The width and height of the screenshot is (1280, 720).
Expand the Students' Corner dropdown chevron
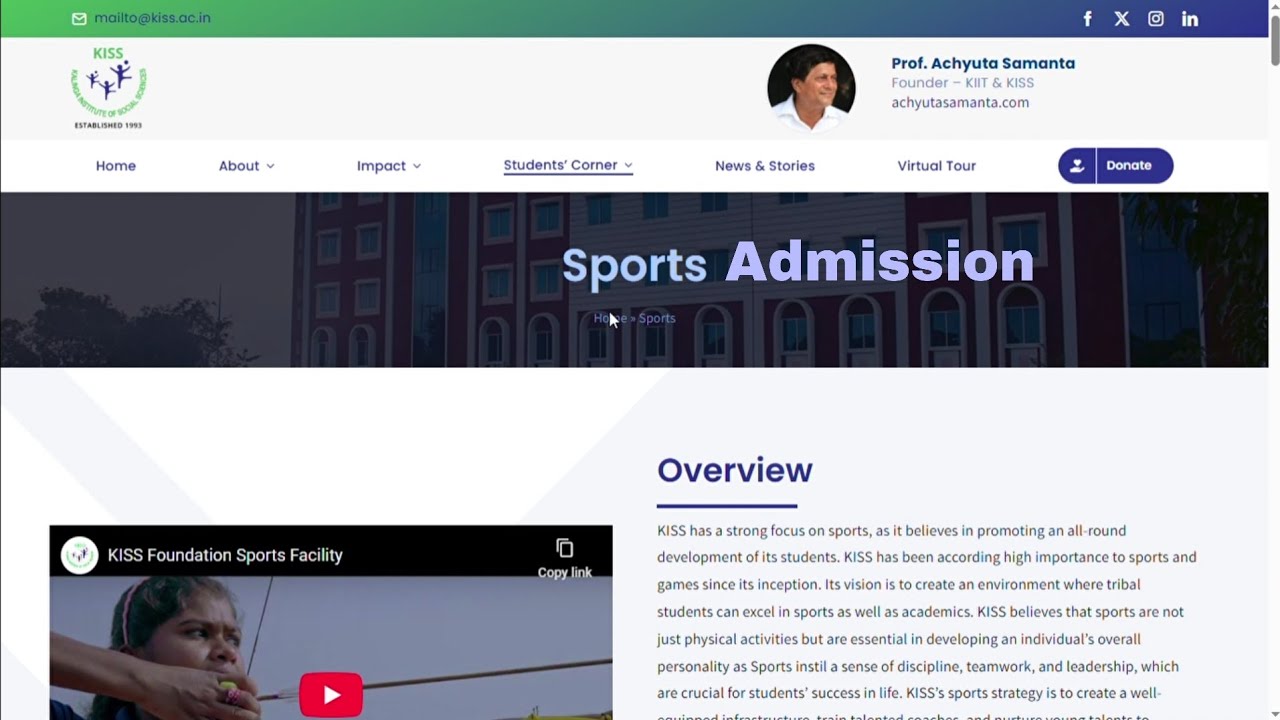click(628, 165)
